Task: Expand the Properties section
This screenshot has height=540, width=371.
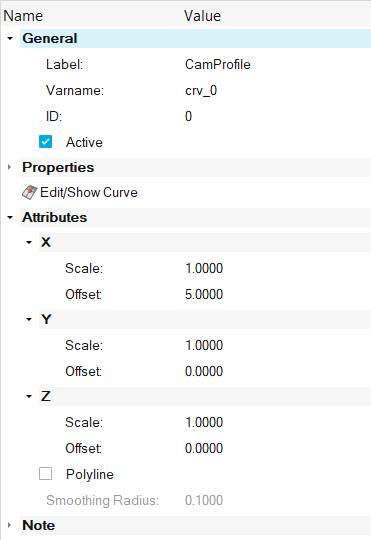Action: (x=9, y=167)
